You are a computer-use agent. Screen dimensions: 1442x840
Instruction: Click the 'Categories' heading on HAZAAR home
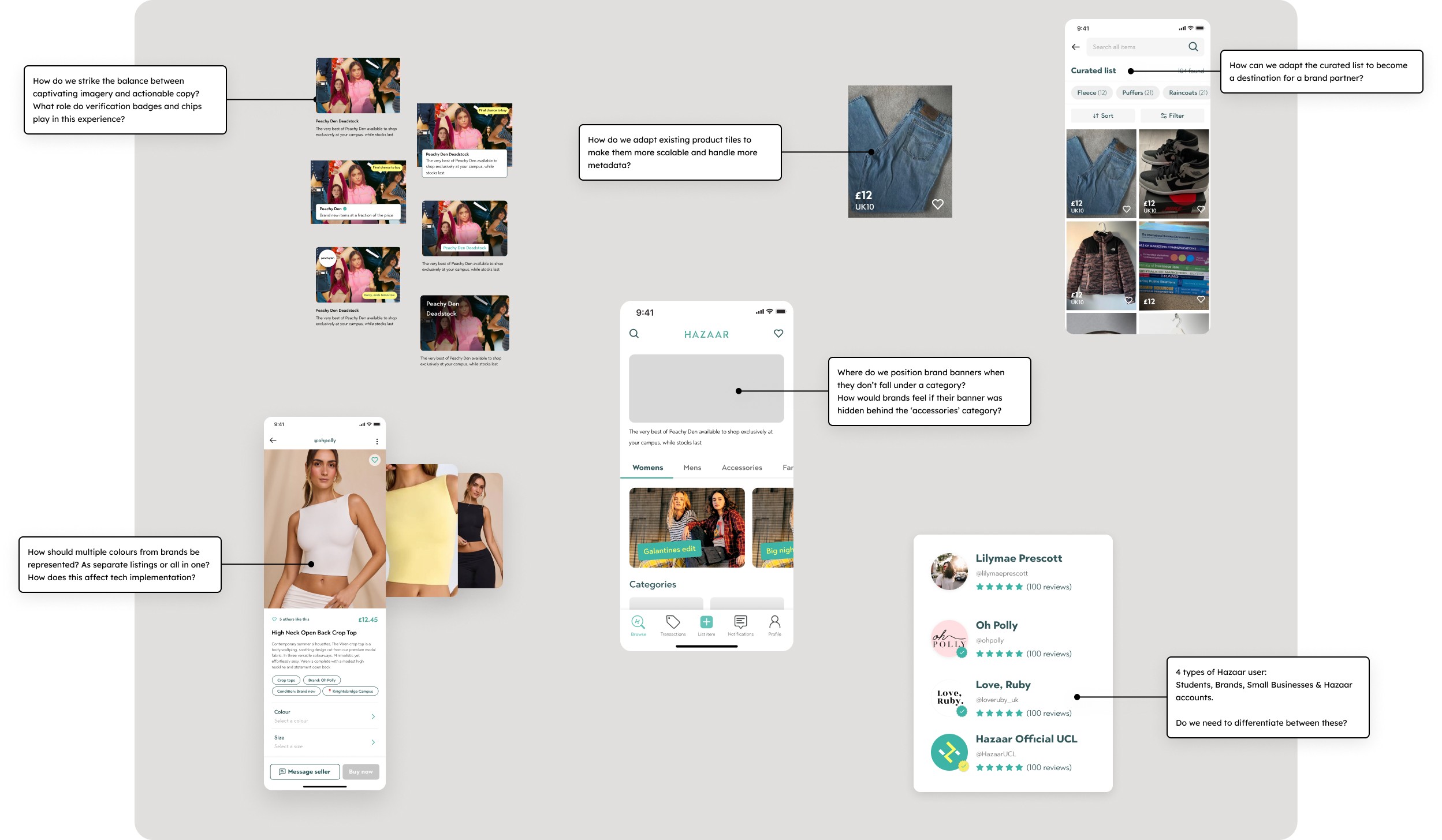(653, 584)
